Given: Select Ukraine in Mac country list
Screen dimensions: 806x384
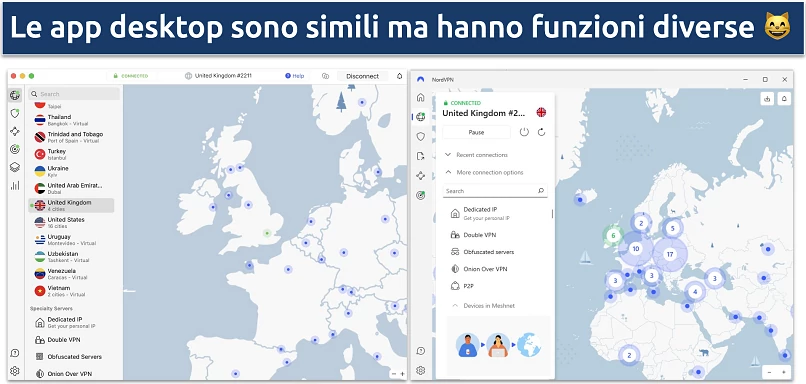Looking at the screenshot, I should pyautogui.click(x=72, y=171).
